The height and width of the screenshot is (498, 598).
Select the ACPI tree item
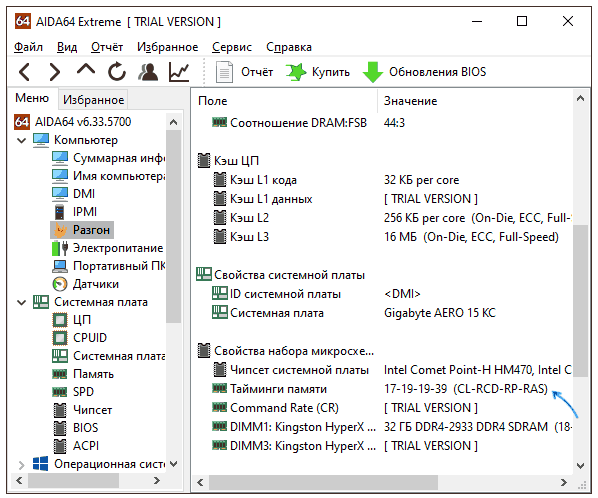click(76, 446)
